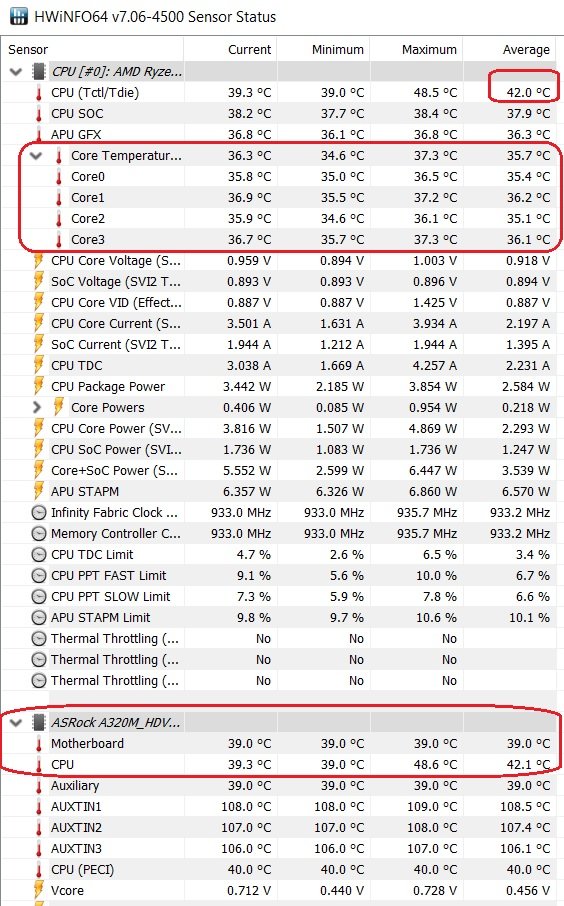Screen dimensions: 564x906
Task: Click thermometer icon next to AUXTIN1
Action: tap(39, 807)
